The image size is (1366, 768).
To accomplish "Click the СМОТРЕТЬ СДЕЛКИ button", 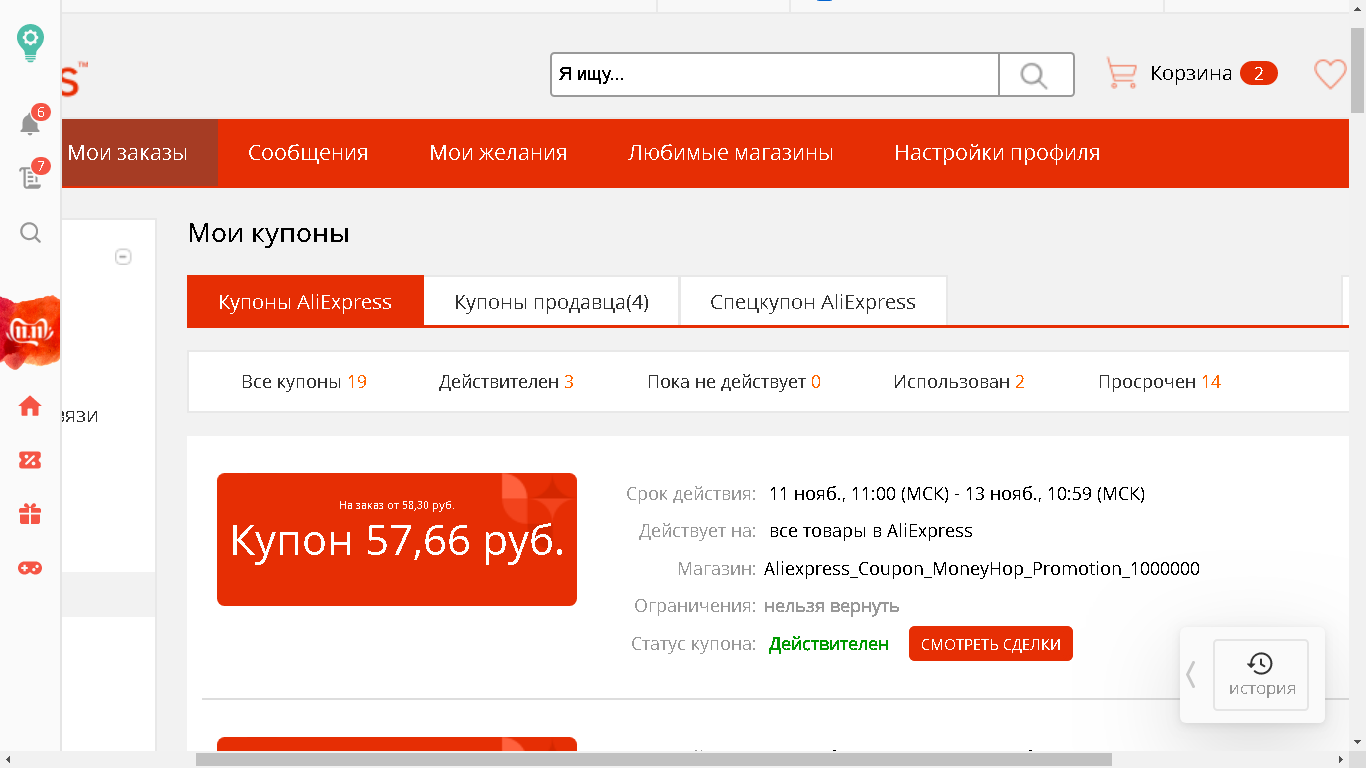I will click(991, 644).
